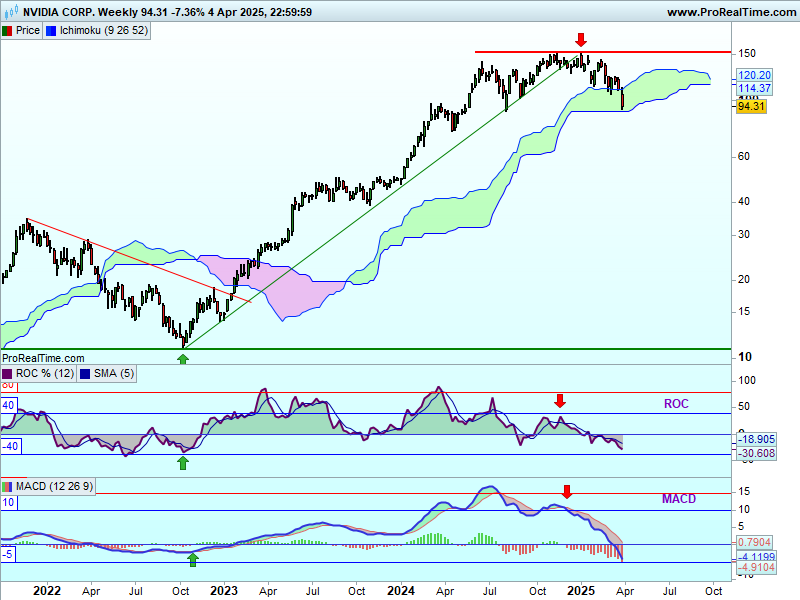Click the 2024 year label on time axis
The width and height of the screenshot is (800, 600).
click(401, 591)
